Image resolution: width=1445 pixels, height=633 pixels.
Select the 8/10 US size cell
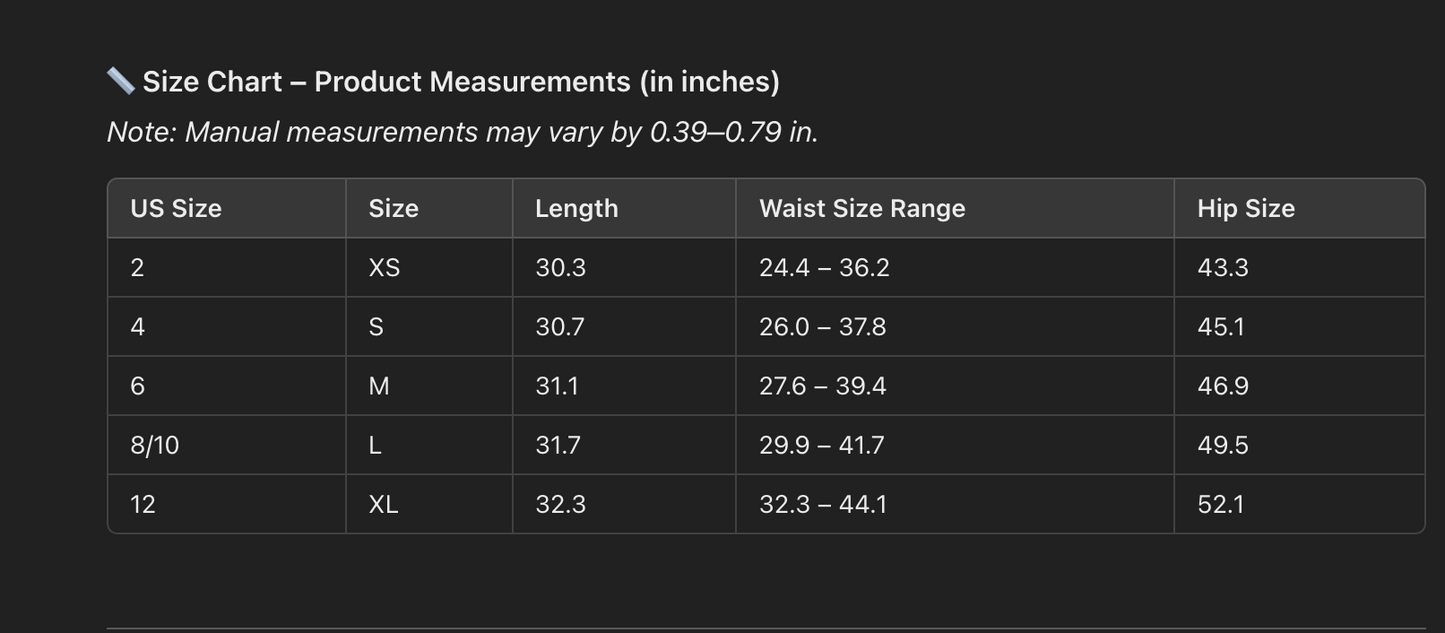tap(155, 445)
